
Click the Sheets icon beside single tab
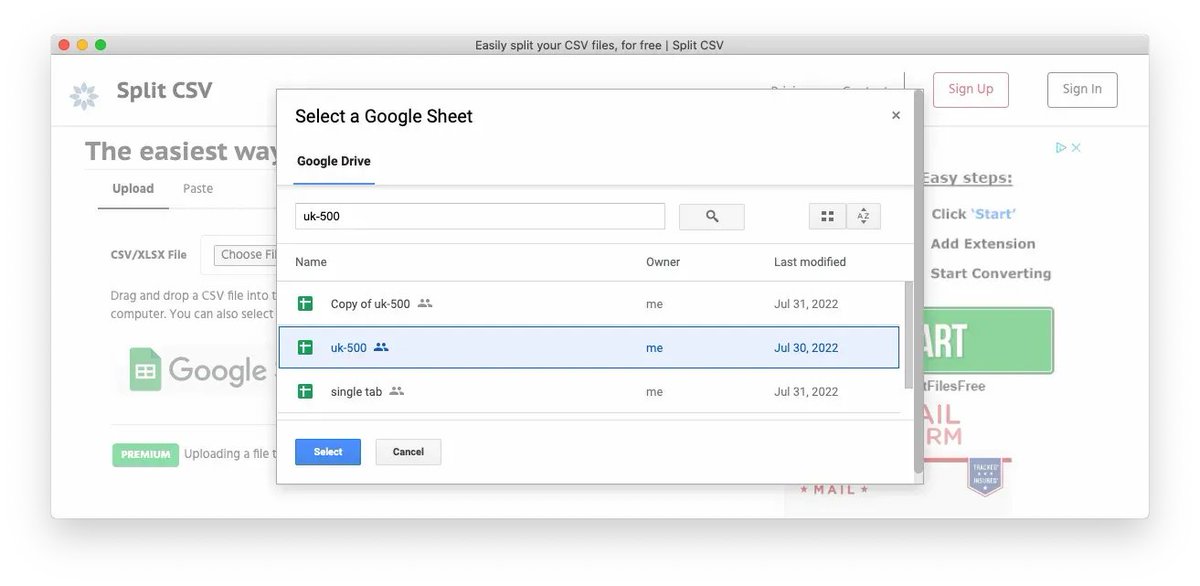click(x=305, y=392)
